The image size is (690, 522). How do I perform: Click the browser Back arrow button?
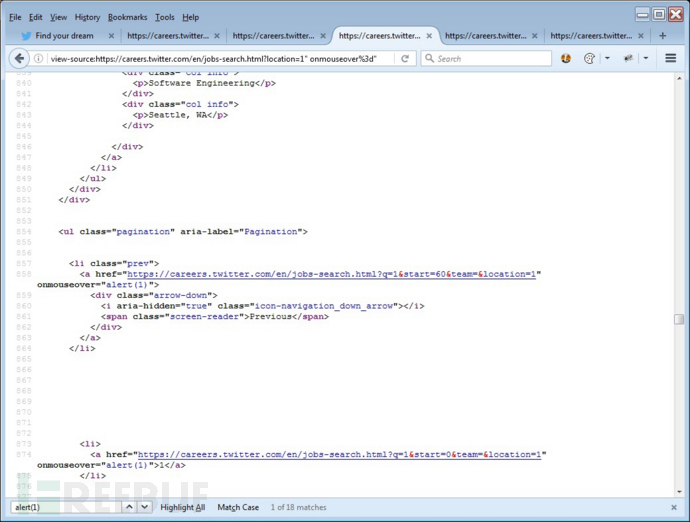pyautogui.click(x=19, y=59)
